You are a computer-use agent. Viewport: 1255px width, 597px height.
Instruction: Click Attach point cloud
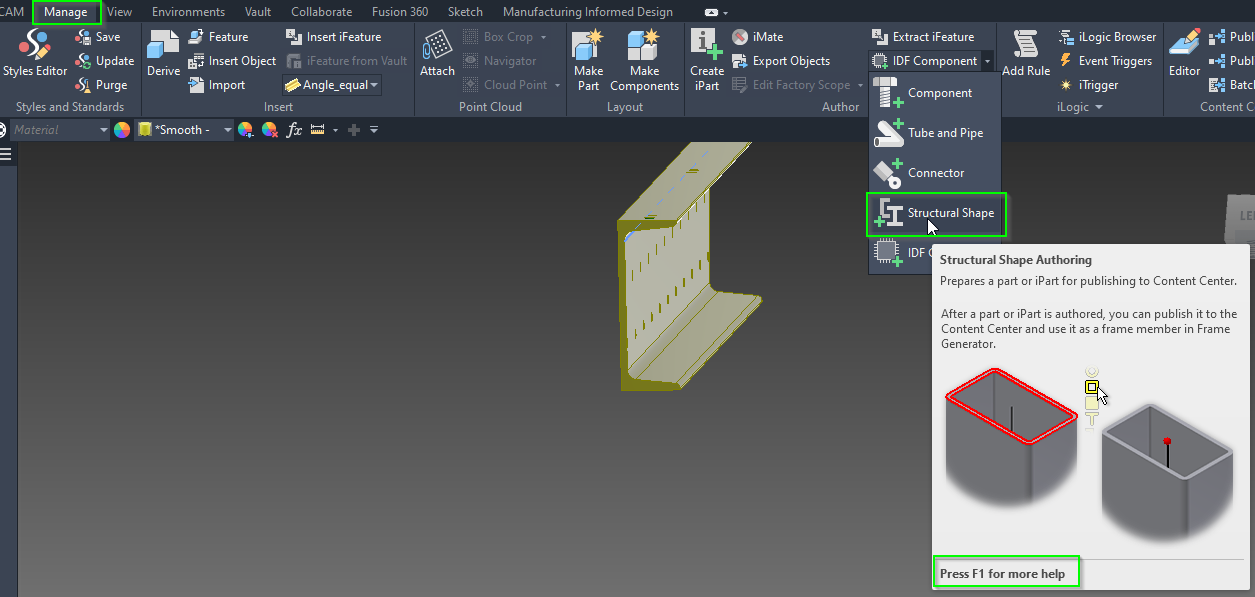[x=437, y=54]
